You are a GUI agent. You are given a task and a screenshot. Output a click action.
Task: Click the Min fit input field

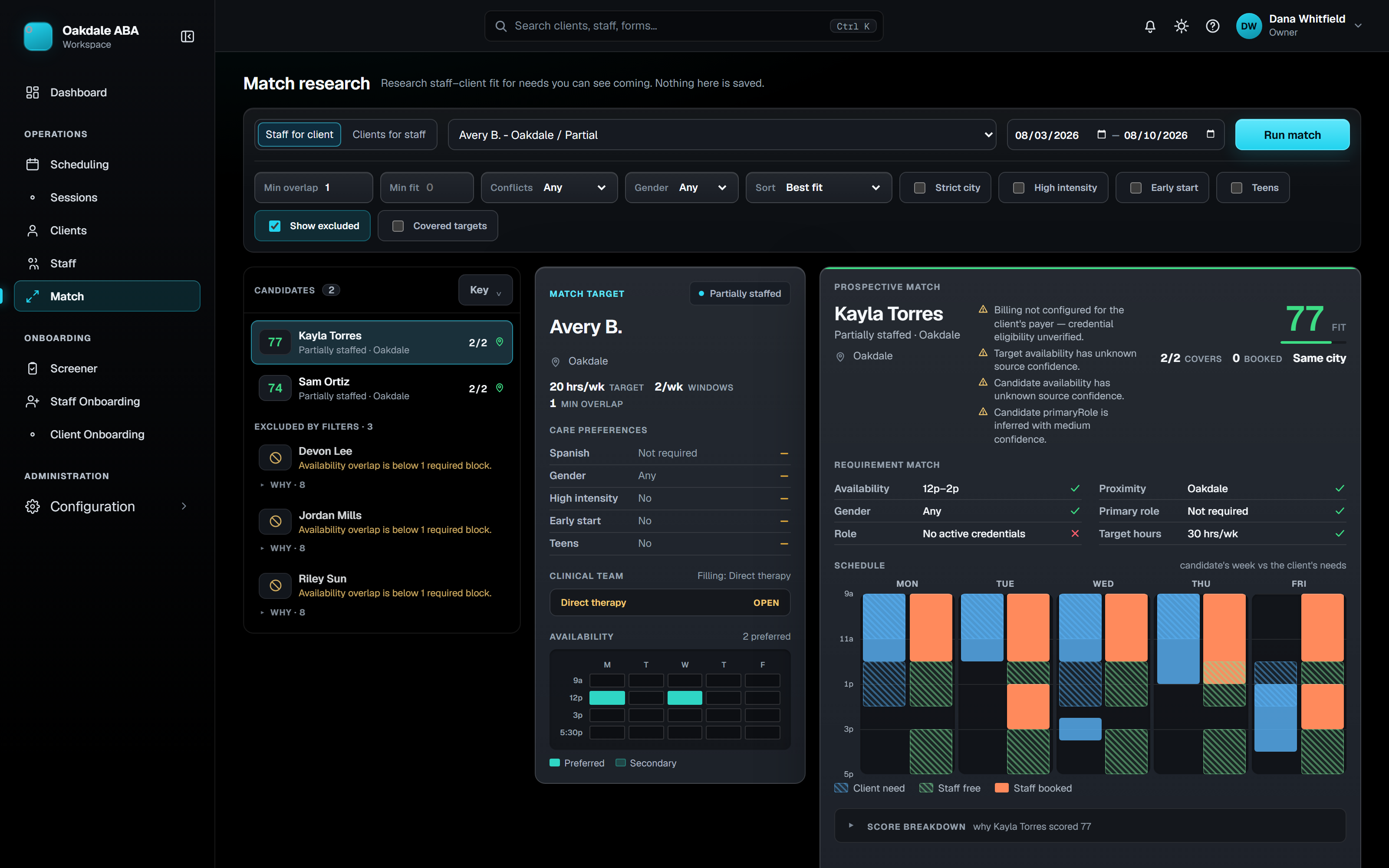426,188
